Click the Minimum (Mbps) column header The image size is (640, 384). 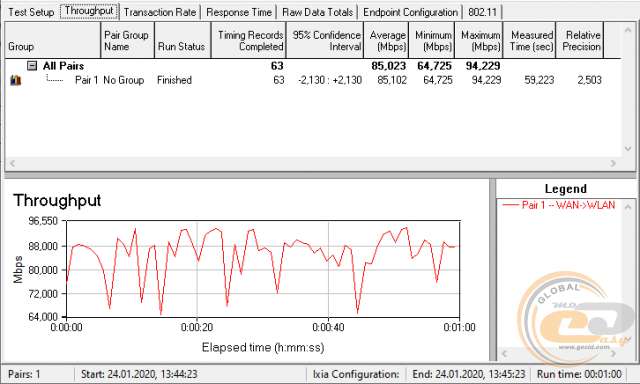[x=432, y=40]
